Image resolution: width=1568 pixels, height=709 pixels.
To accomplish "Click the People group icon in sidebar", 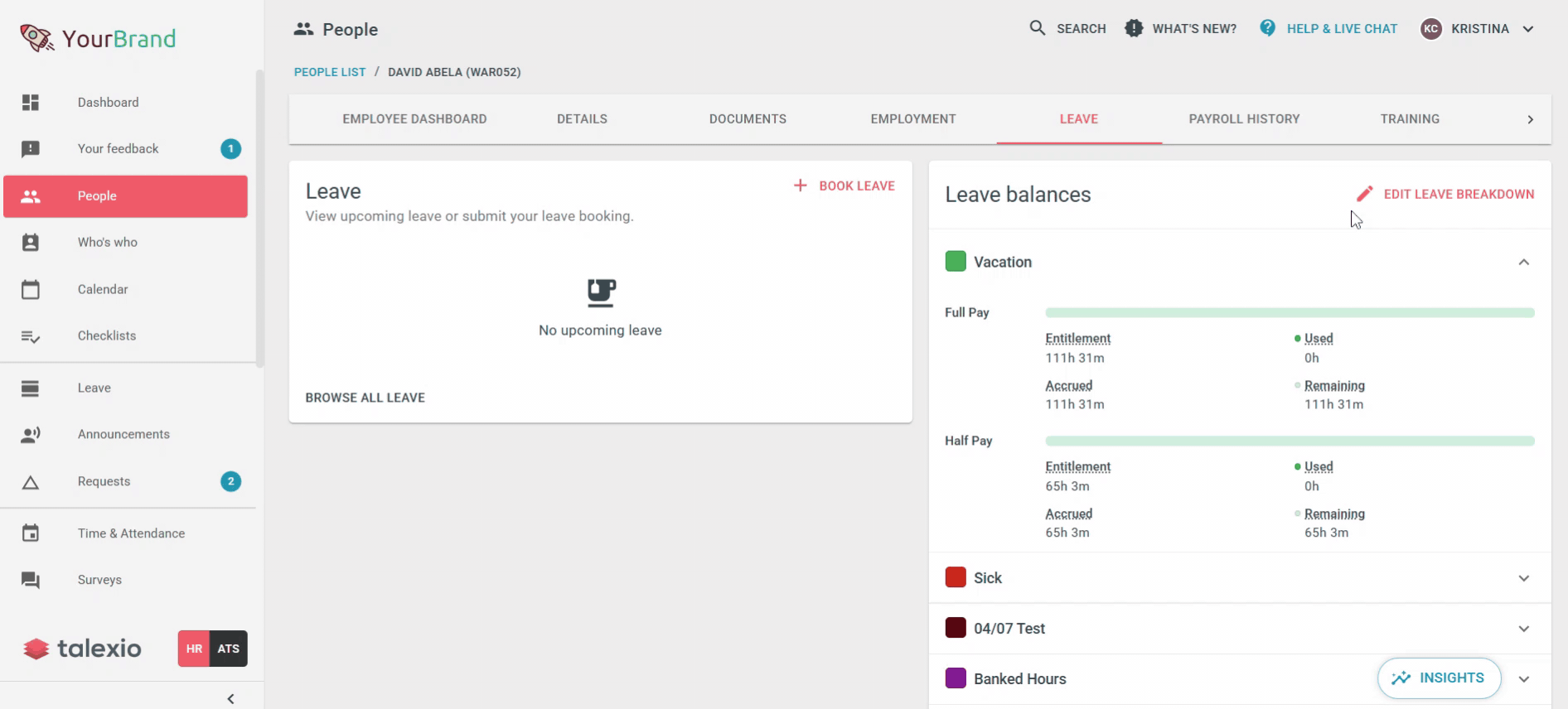I will tap(31, 196).
